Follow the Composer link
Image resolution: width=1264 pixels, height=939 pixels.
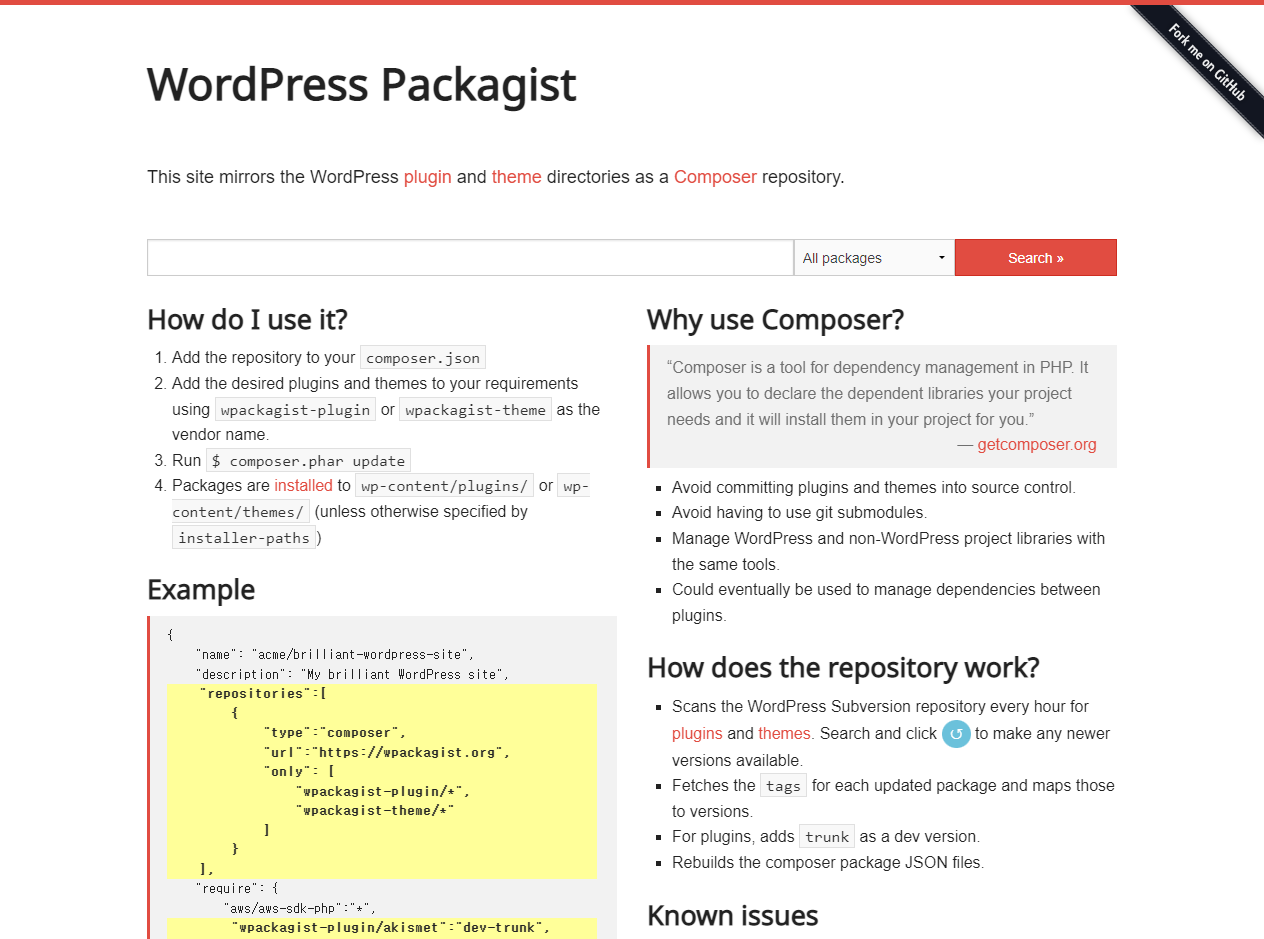pos(715,177)
